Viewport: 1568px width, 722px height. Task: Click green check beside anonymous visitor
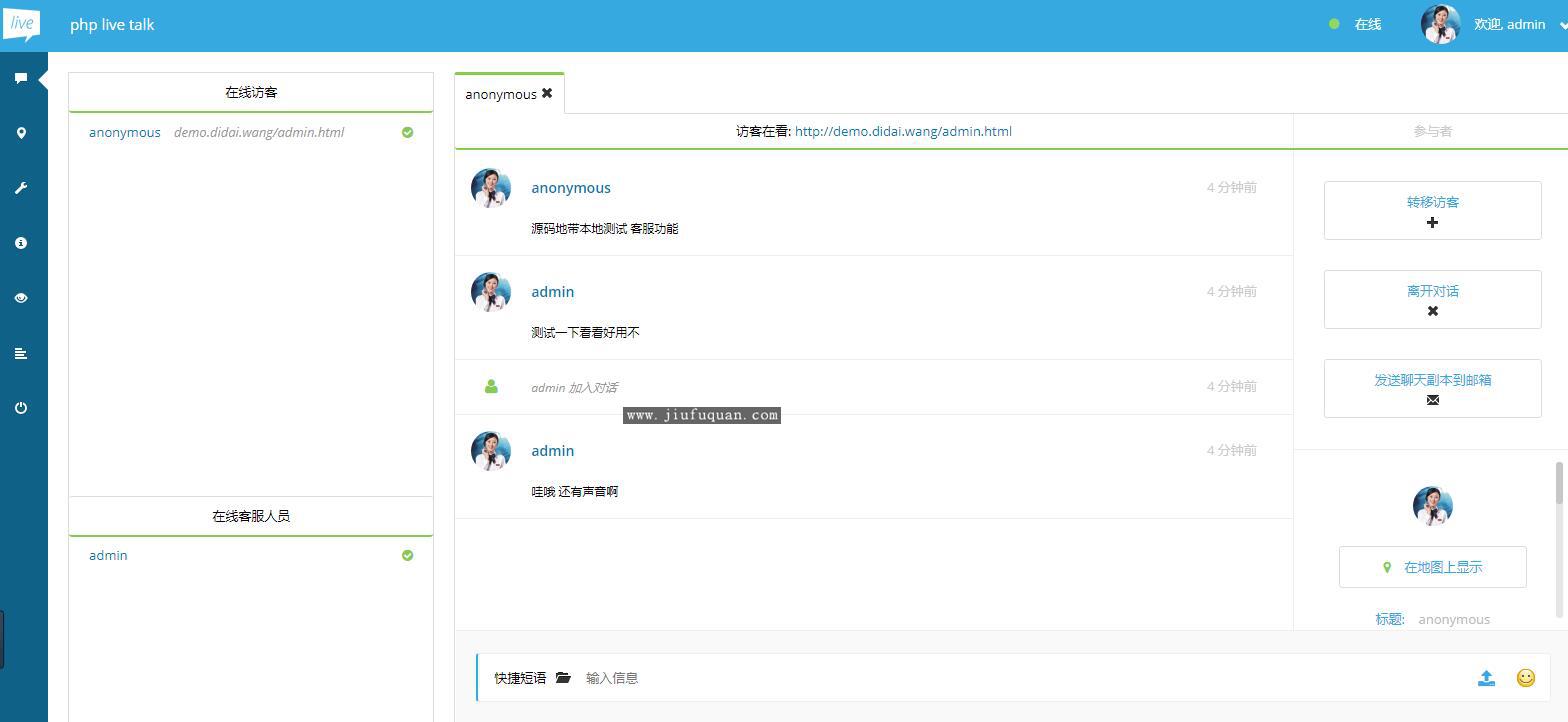click(x=407, y=132)
